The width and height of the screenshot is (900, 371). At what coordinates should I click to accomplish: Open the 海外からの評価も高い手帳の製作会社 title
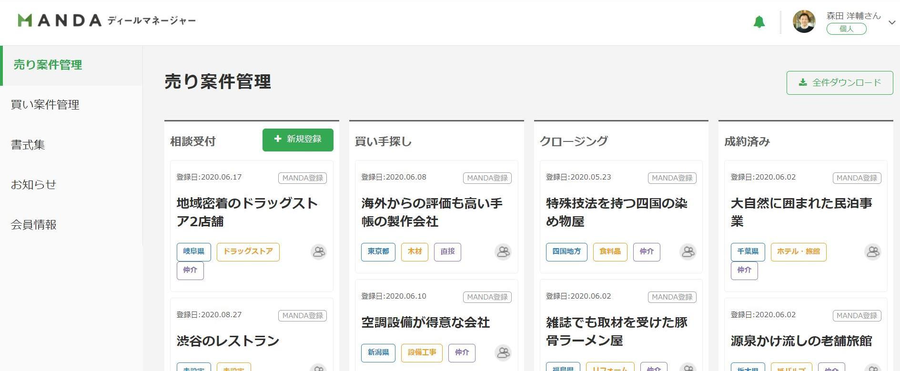click(432, 212)
